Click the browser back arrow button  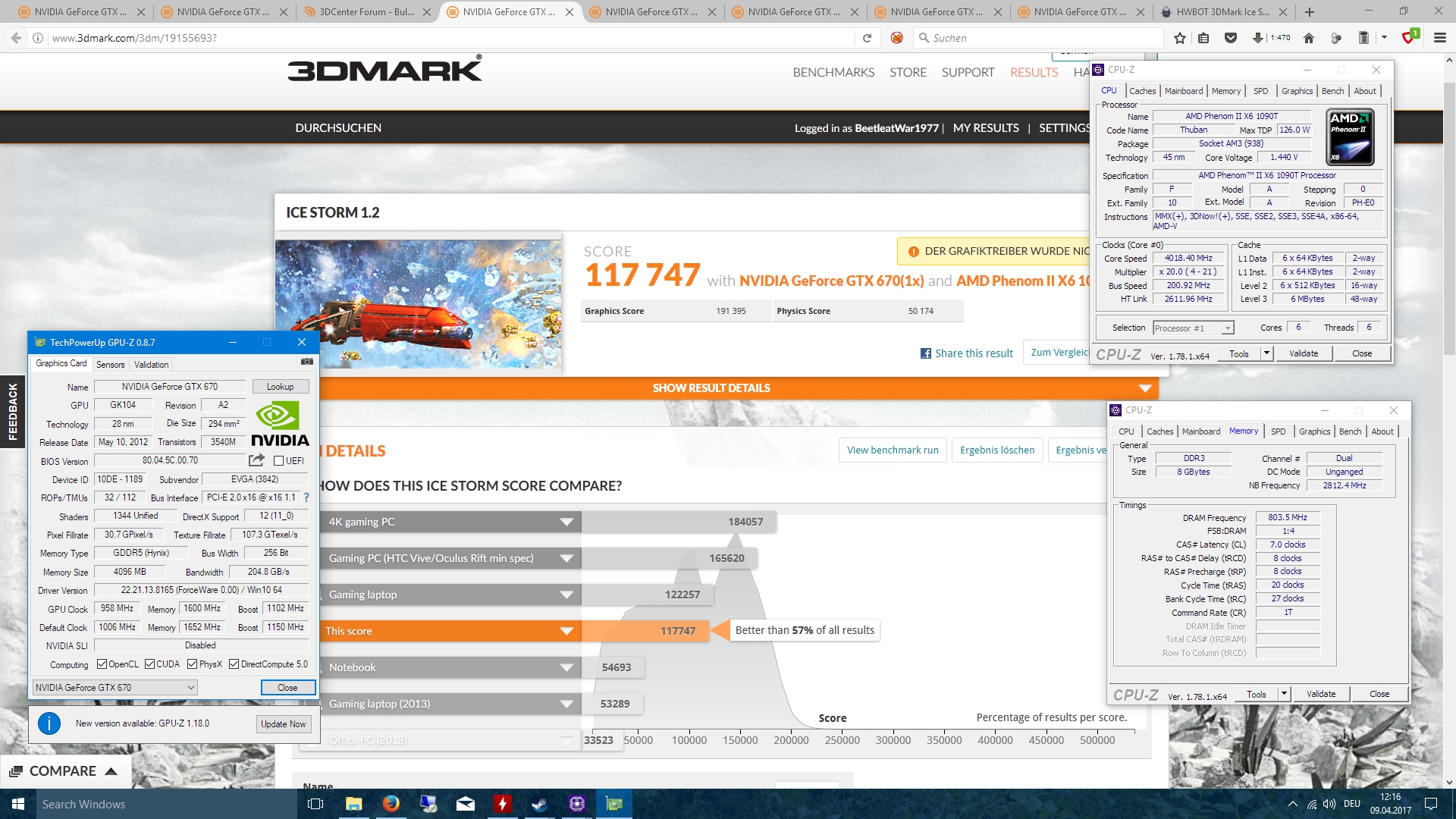(16, 38)
